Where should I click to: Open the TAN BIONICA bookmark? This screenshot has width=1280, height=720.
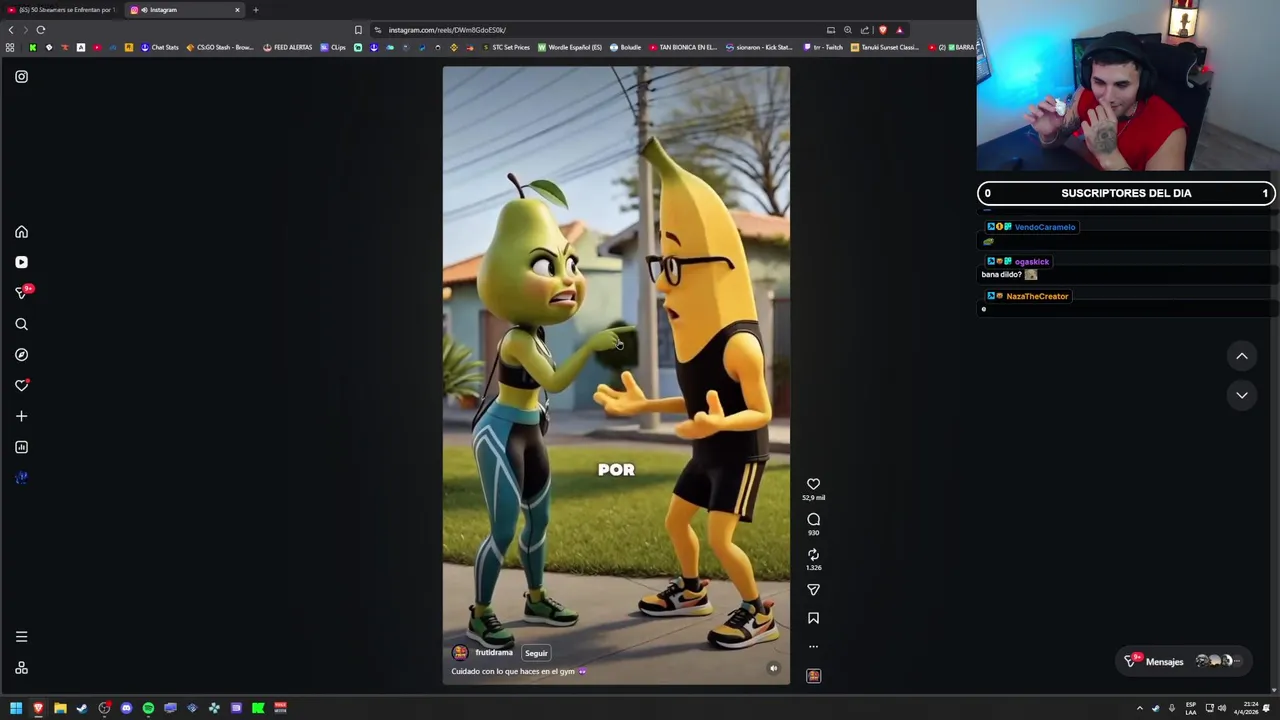pyautogui.click(x=684, y=47)
